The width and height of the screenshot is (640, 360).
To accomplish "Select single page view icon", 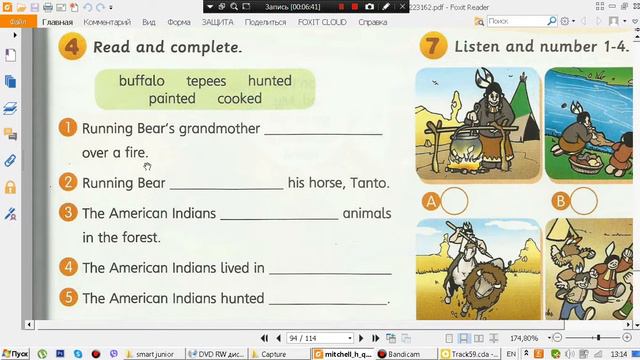I will click(x=449, y=338).
